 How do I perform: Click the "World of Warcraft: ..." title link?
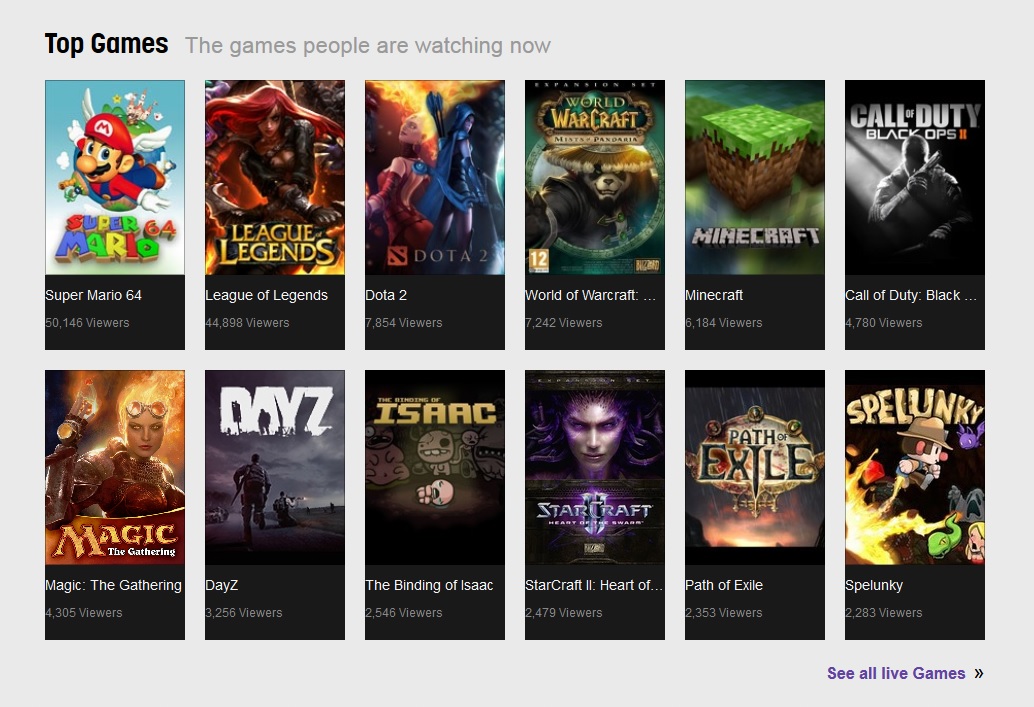pyautogui.click(x=591, y=295)
